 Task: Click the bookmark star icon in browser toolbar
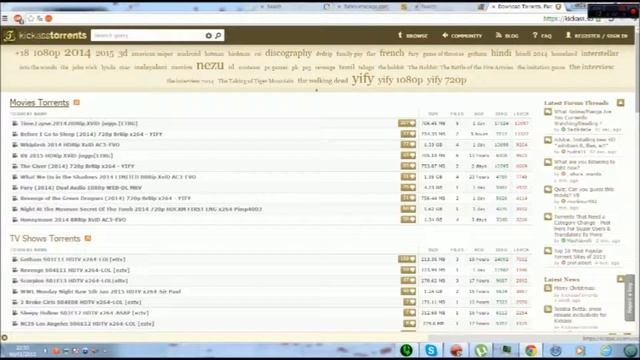[31, 18]
